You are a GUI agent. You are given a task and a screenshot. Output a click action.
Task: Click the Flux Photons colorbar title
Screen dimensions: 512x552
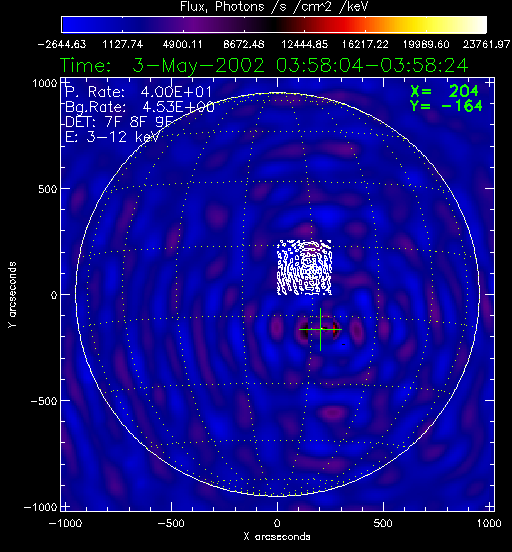point(274,7)
